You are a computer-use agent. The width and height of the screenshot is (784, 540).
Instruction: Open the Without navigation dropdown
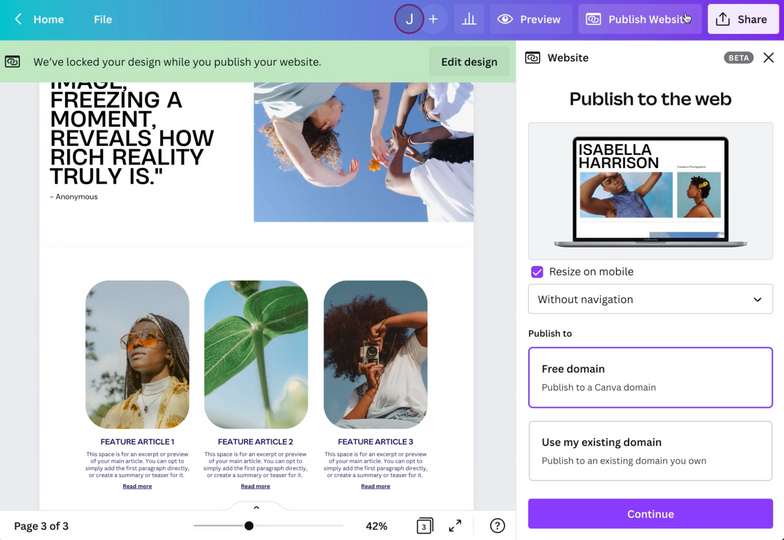tap(650, 299)
